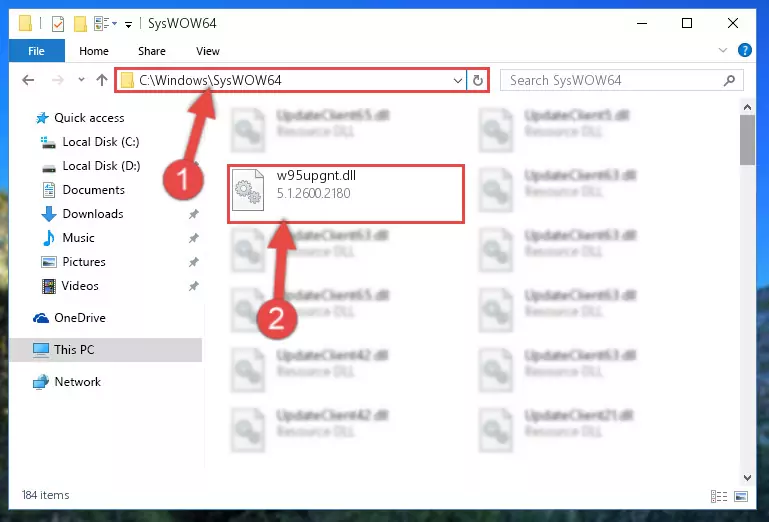769x522 pixels.
Task: Click the search magnifier icon
Action: coord(729,80)
